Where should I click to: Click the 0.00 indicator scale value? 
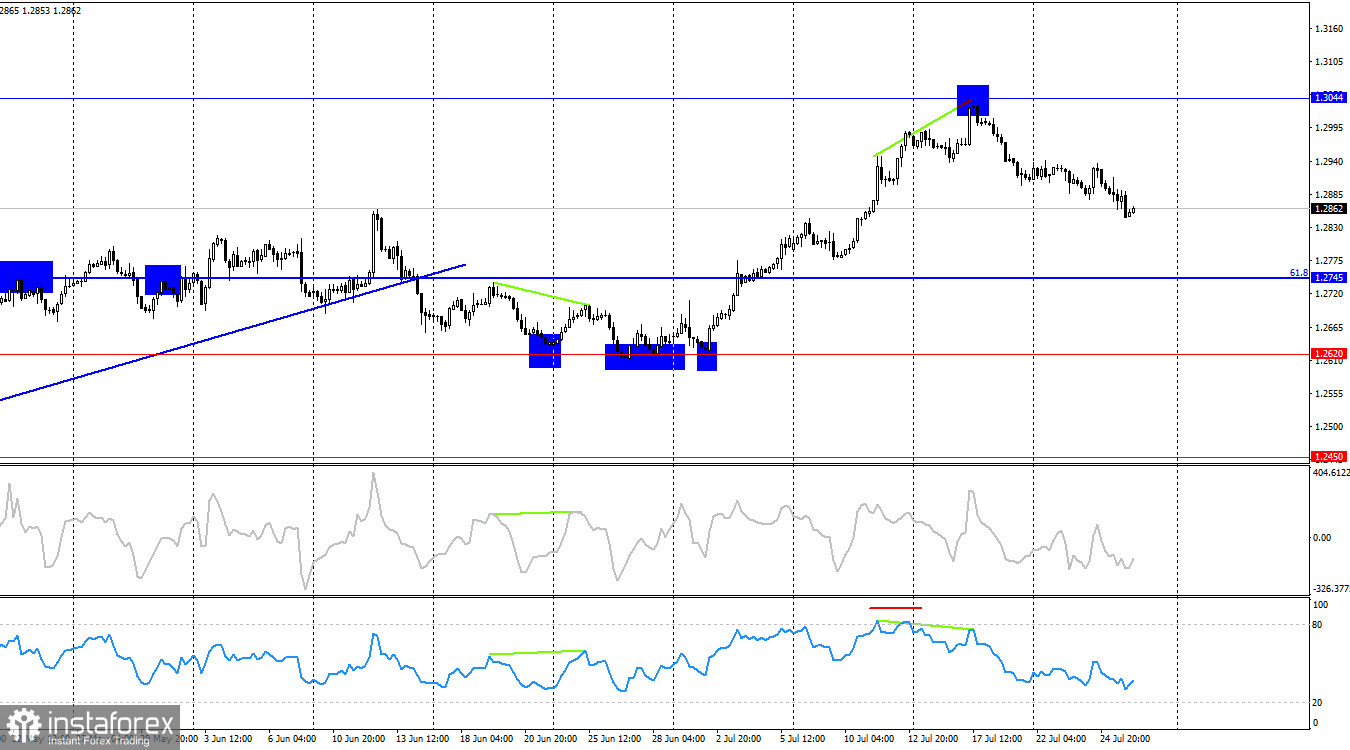tap(1323, 537)
